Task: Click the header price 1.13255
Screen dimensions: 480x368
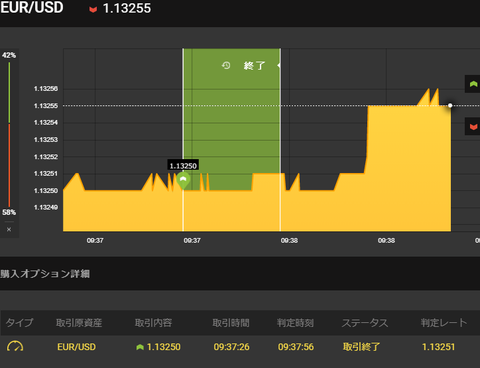Action: point(127,8)
